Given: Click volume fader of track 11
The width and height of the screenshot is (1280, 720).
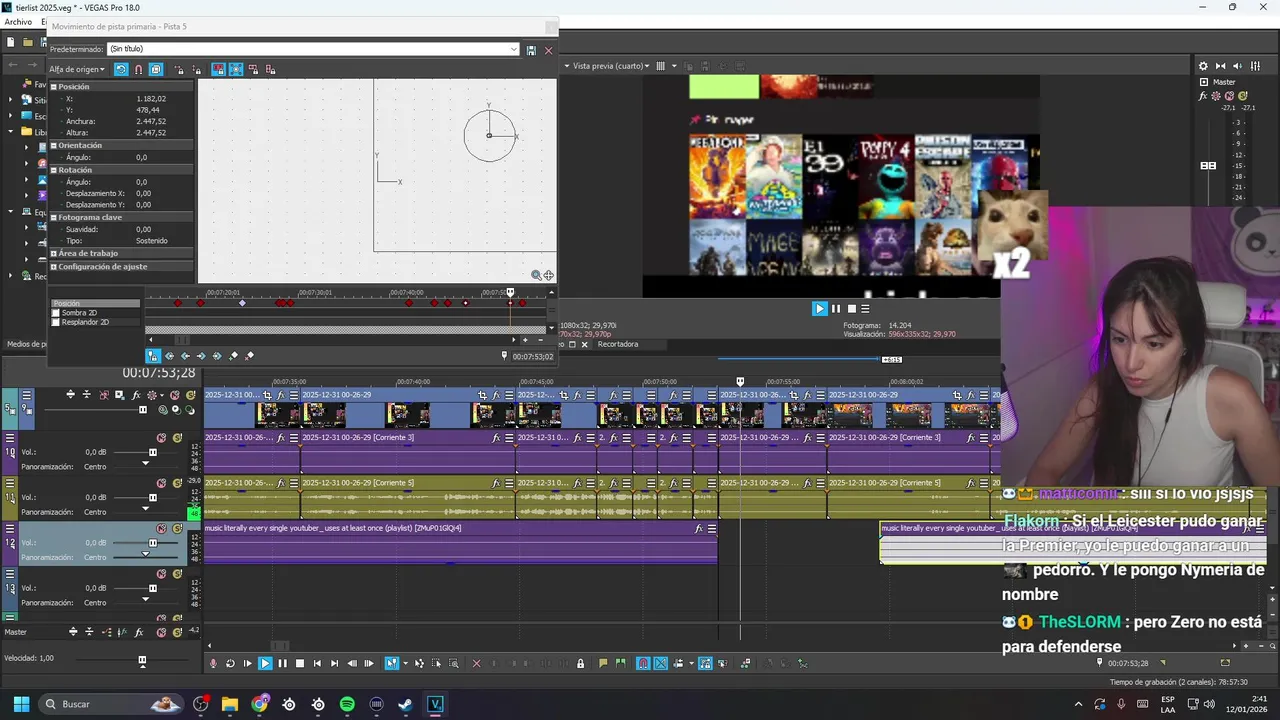Looking at the screenshot, I should pos(153,498).
